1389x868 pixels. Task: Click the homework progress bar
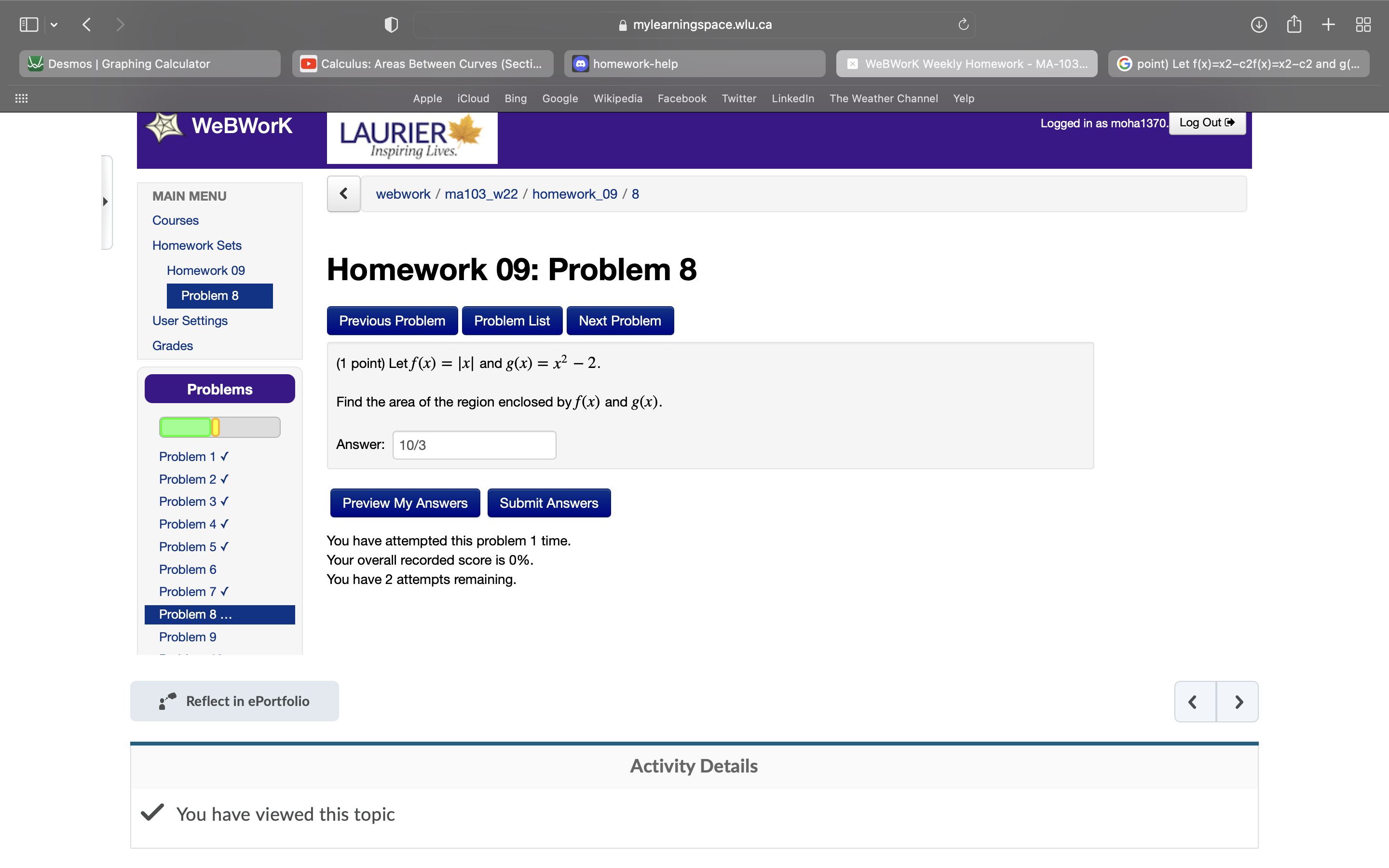pos(219,427)
